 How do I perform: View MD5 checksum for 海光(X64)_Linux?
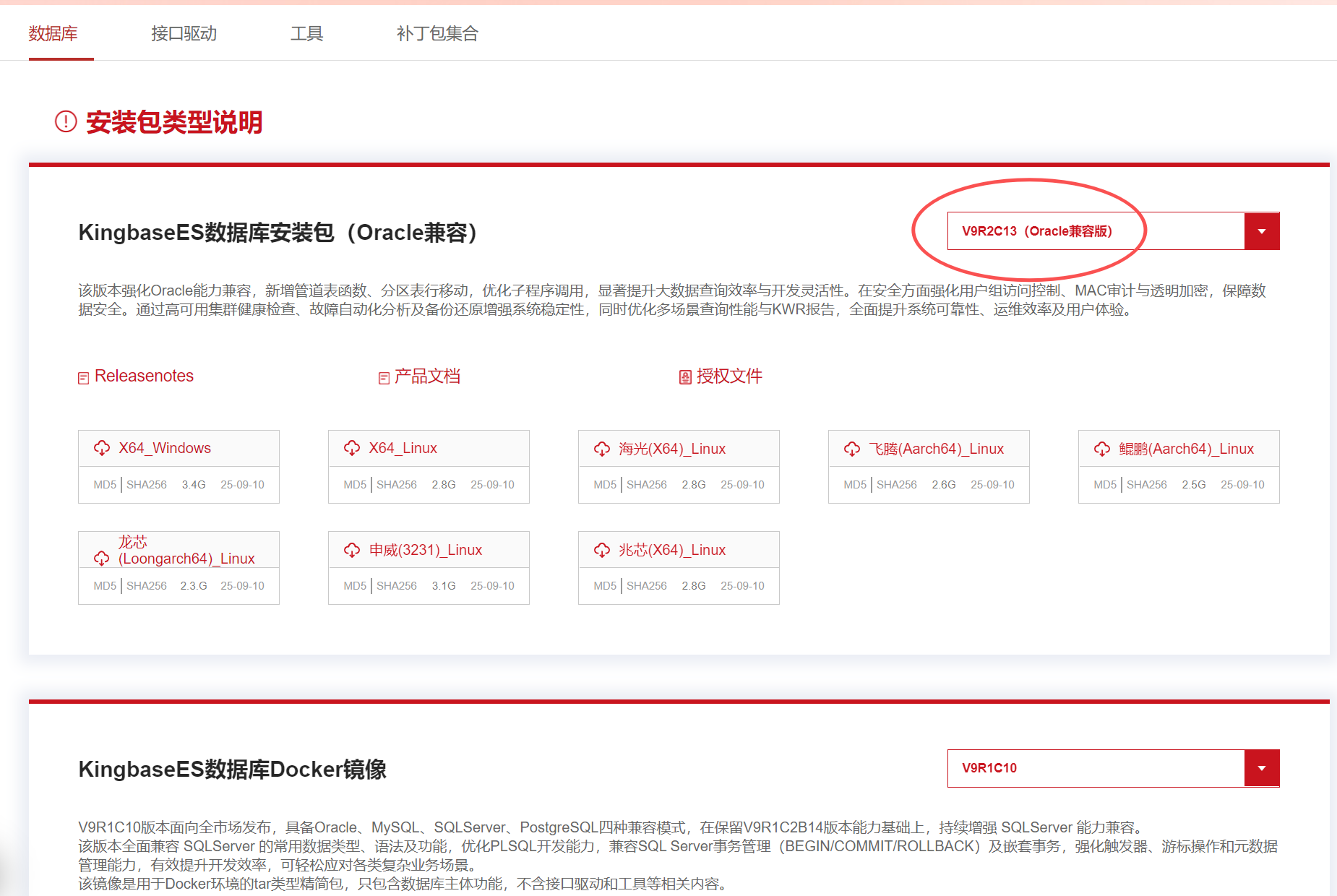coord(605,485)
